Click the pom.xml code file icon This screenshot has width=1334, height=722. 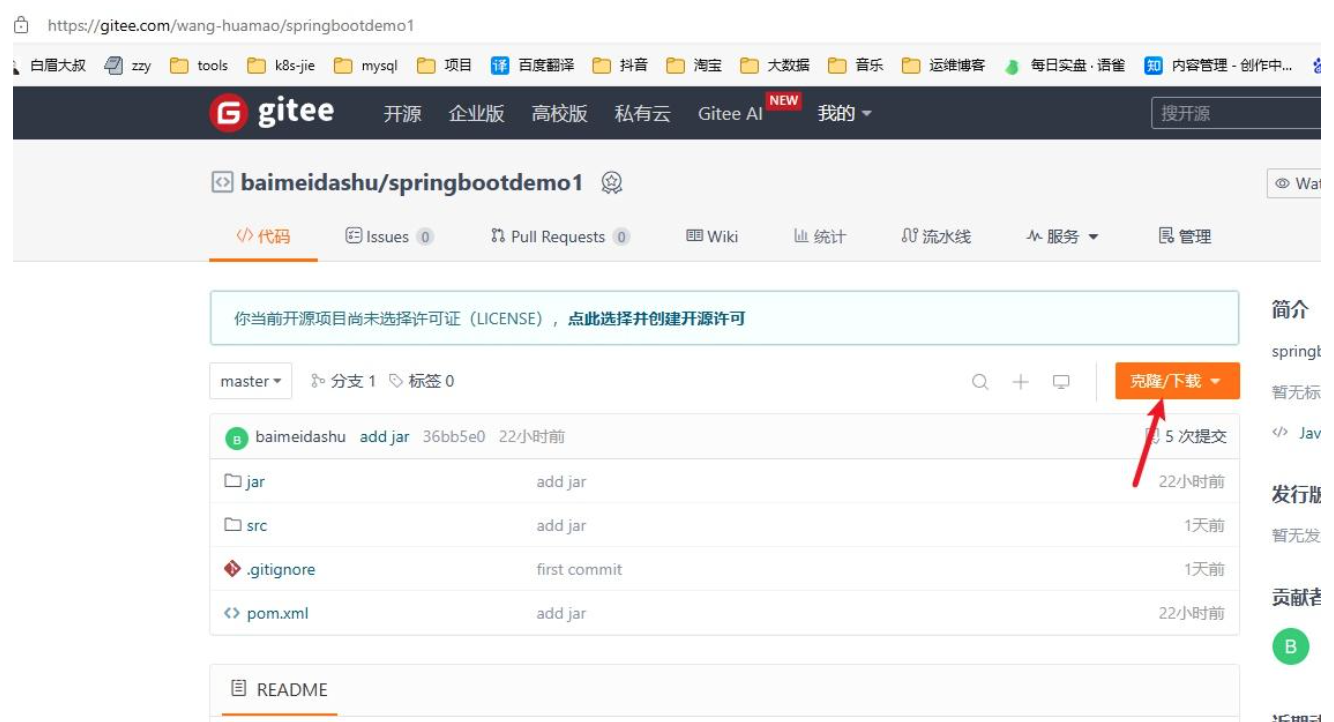(233, 613)
